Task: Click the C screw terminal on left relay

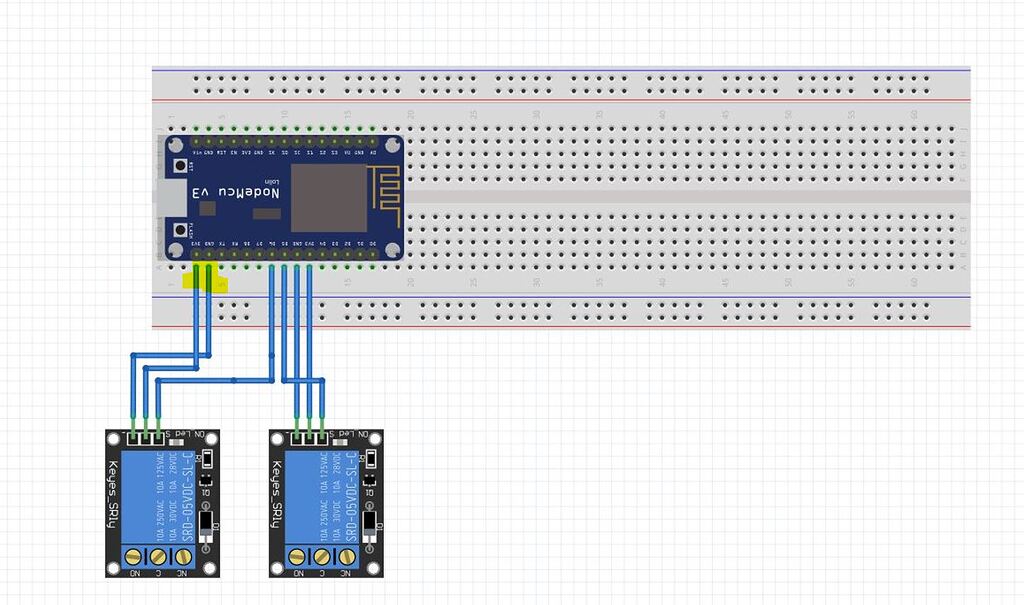Action: [x=157, y=555]
